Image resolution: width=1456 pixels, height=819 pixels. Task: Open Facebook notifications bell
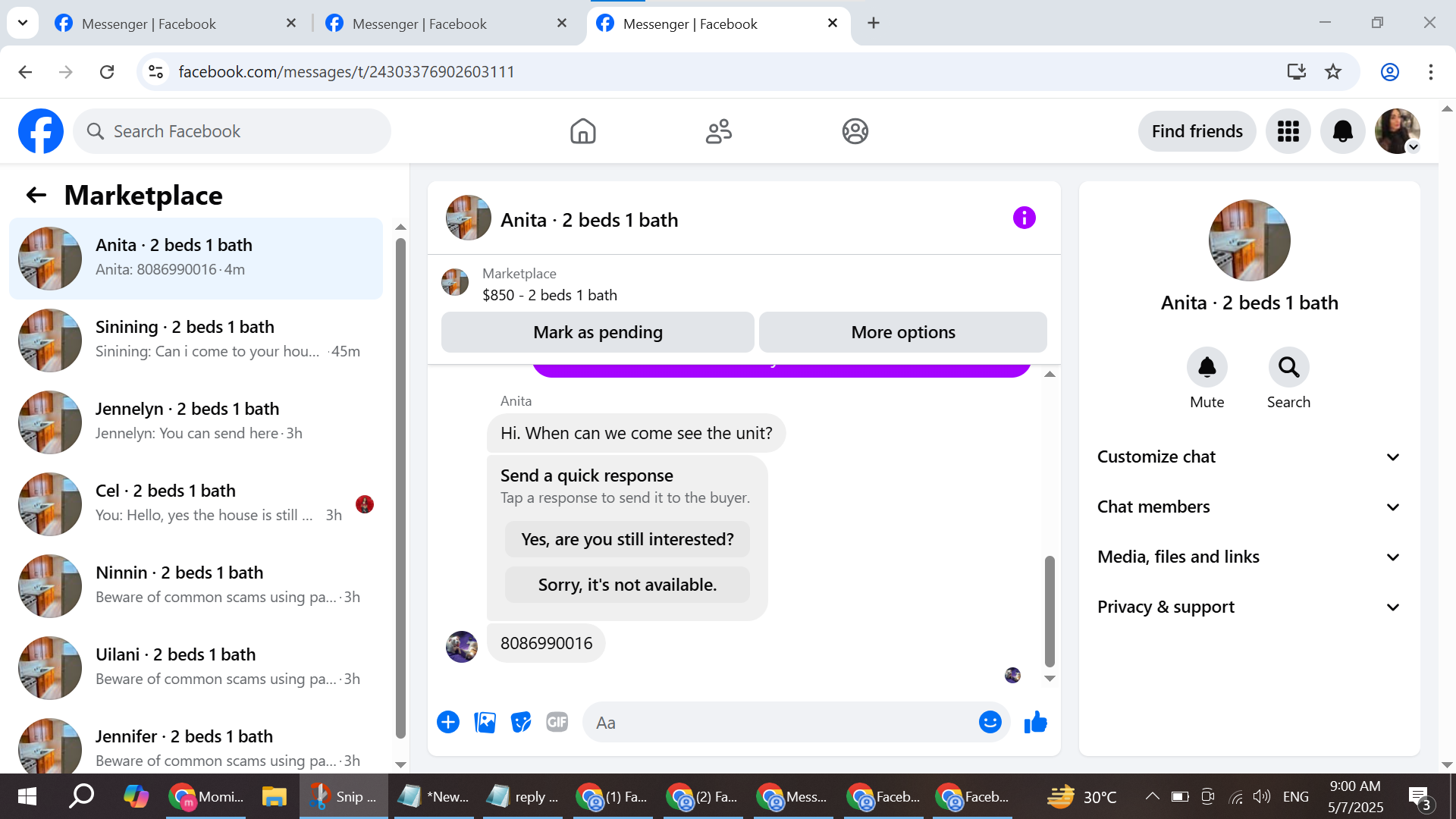pos(1342,132)
